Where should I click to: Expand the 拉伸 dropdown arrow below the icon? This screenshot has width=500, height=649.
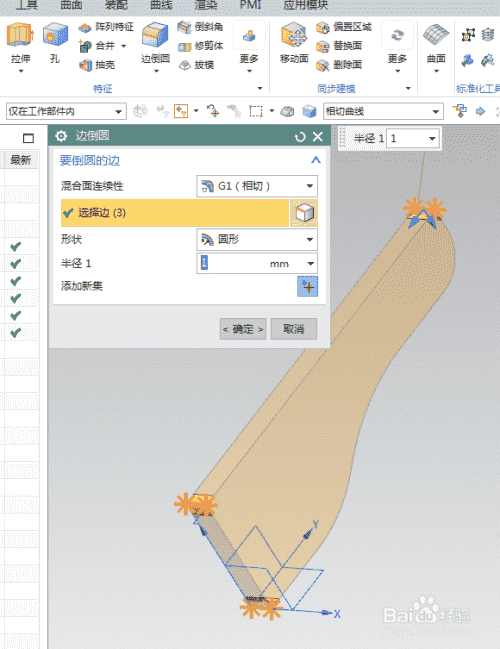pyautogui.click(x=21, y=72)
